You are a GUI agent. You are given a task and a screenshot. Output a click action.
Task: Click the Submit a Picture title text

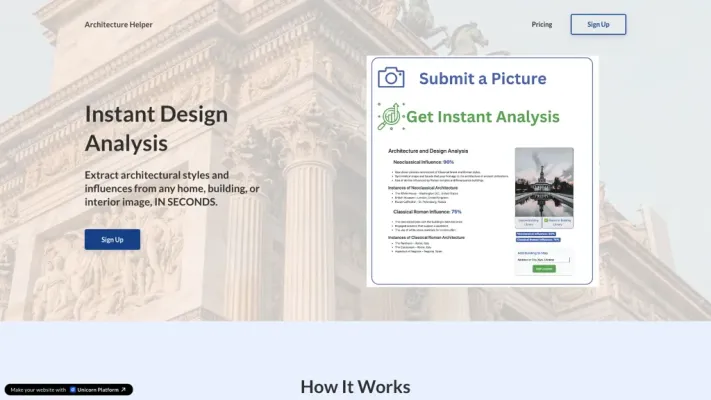[482, 78]
